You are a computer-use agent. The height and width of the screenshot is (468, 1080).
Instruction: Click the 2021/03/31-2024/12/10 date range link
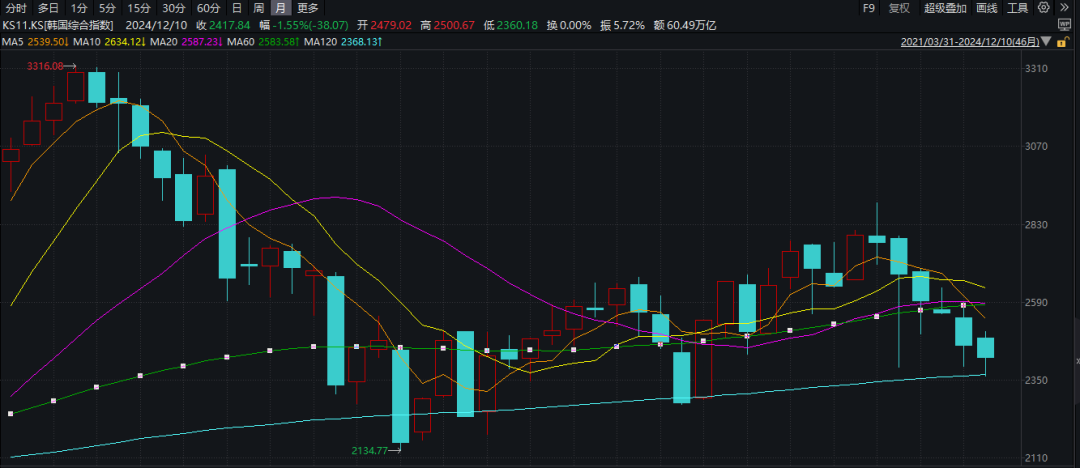pos(969,42)
